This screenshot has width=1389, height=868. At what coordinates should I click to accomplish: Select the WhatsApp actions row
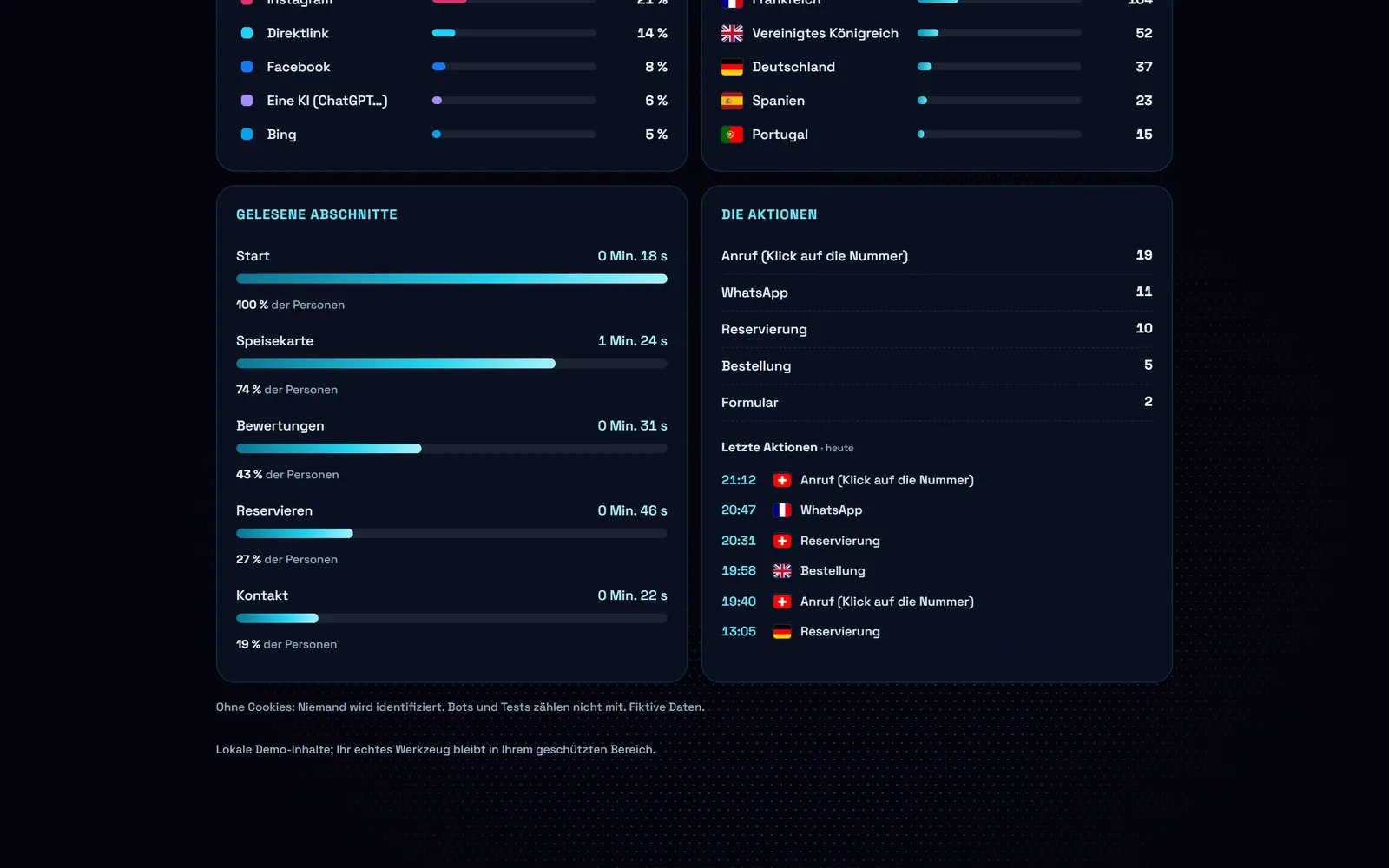pos(937,293)
